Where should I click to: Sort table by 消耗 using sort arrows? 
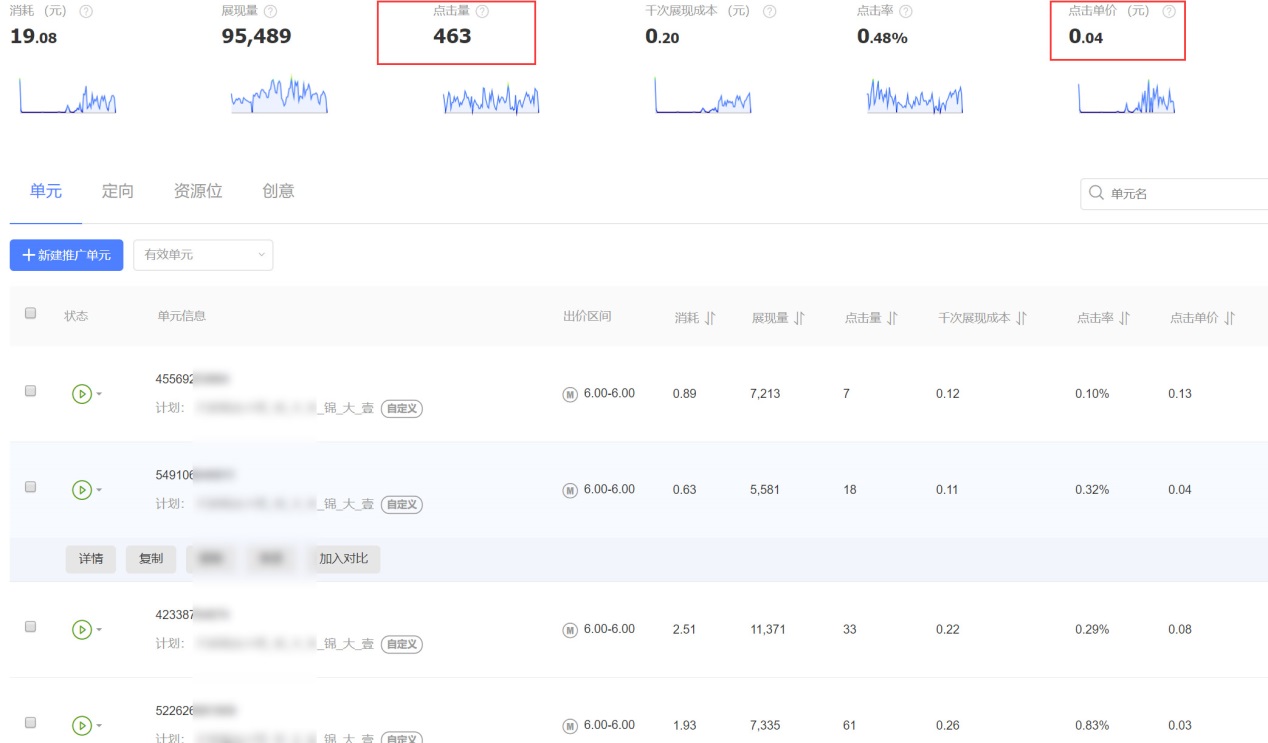710,318
